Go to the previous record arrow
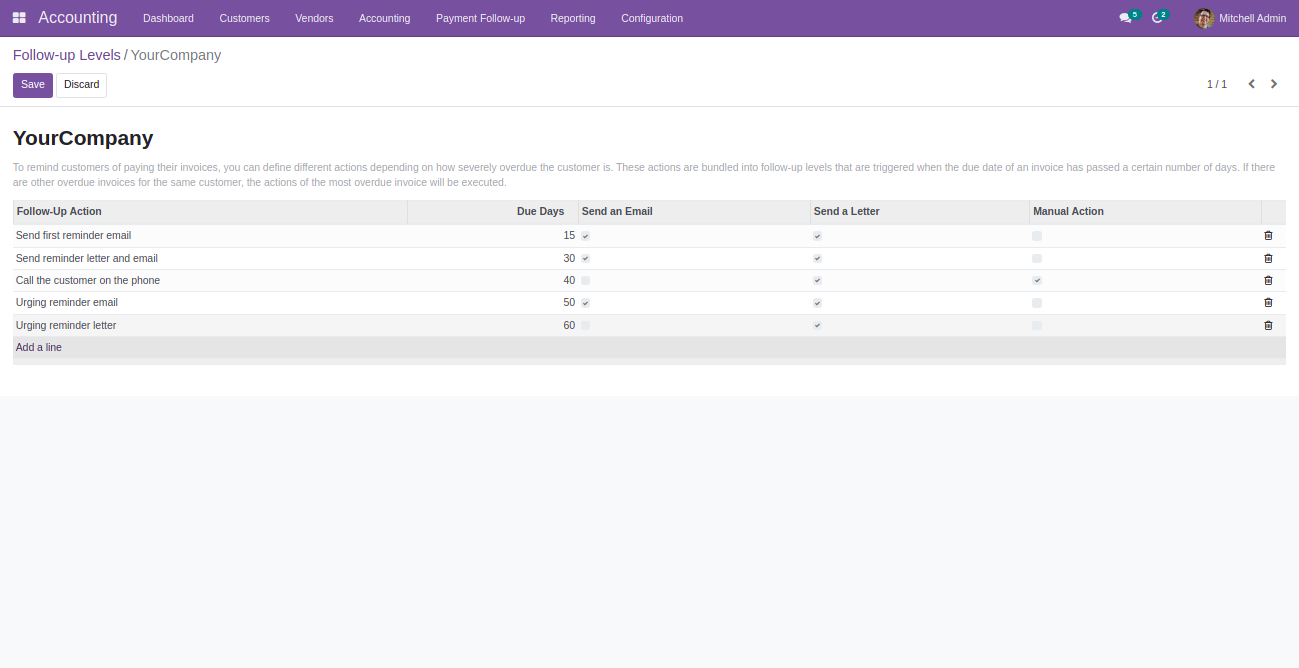The width and height of the screenshot is (1299, 668). [x=1251, y=84]
